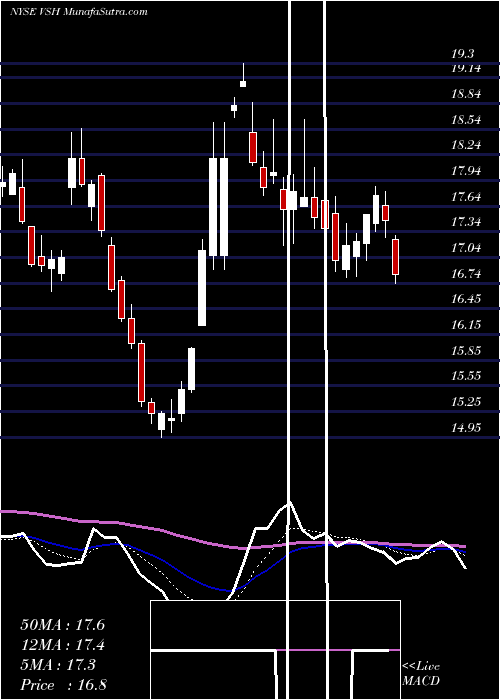Click the <<Live MACD label
The image size is (500, 700).
click(421, 673)
